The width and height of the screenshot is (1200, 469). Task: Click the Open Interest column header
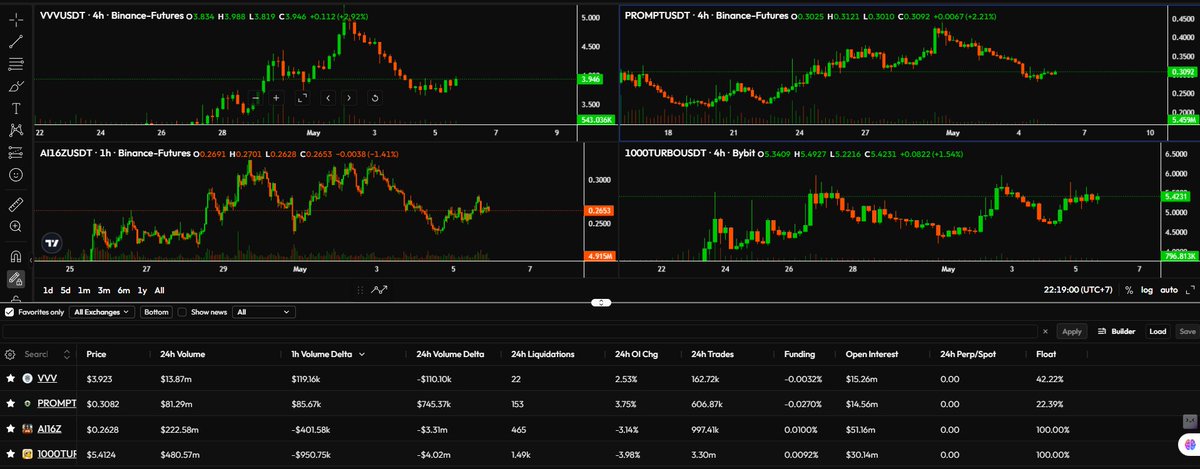pos(872,354)
